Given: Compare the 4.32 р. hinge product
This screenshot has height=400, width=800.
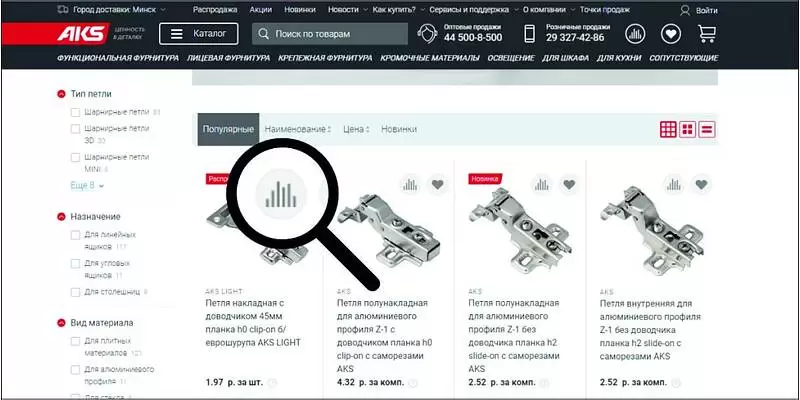Looking at the screenshot, I should pyautogui.click(x=410, y=185).
